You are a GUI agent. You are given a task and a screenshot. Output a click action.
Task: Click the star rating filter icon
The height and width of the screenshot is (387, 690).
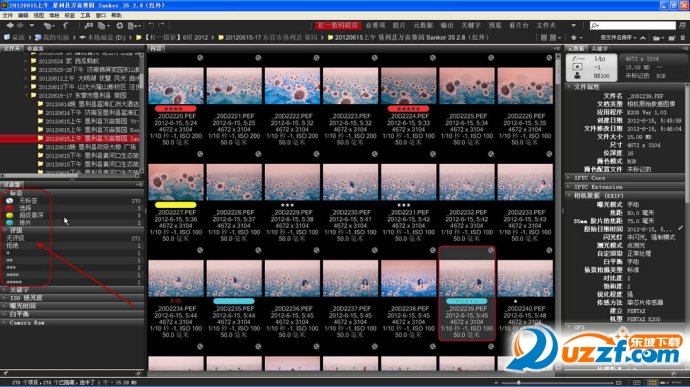574,38
